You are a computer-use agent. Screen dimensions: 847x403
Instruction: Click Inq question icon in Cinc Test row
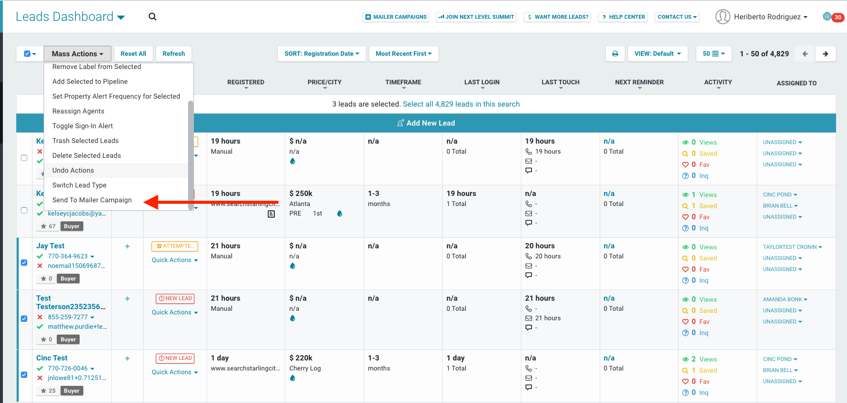pos(685,393)
